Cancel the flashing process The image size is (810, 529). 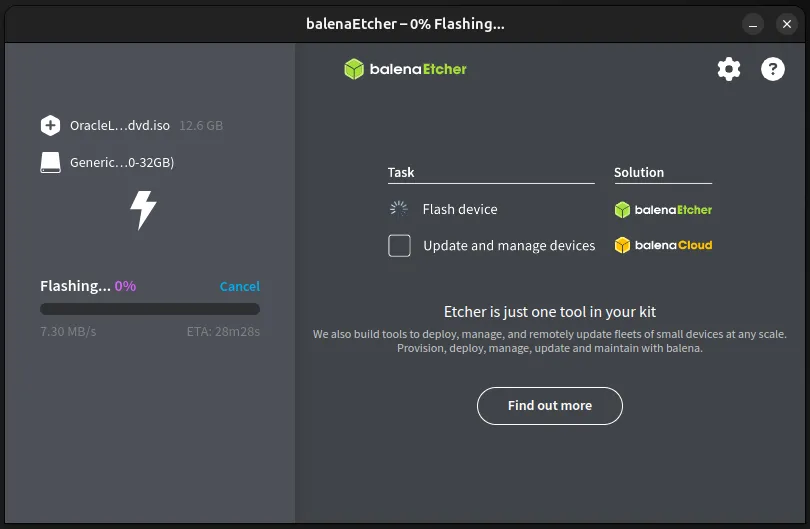(240, 286)
